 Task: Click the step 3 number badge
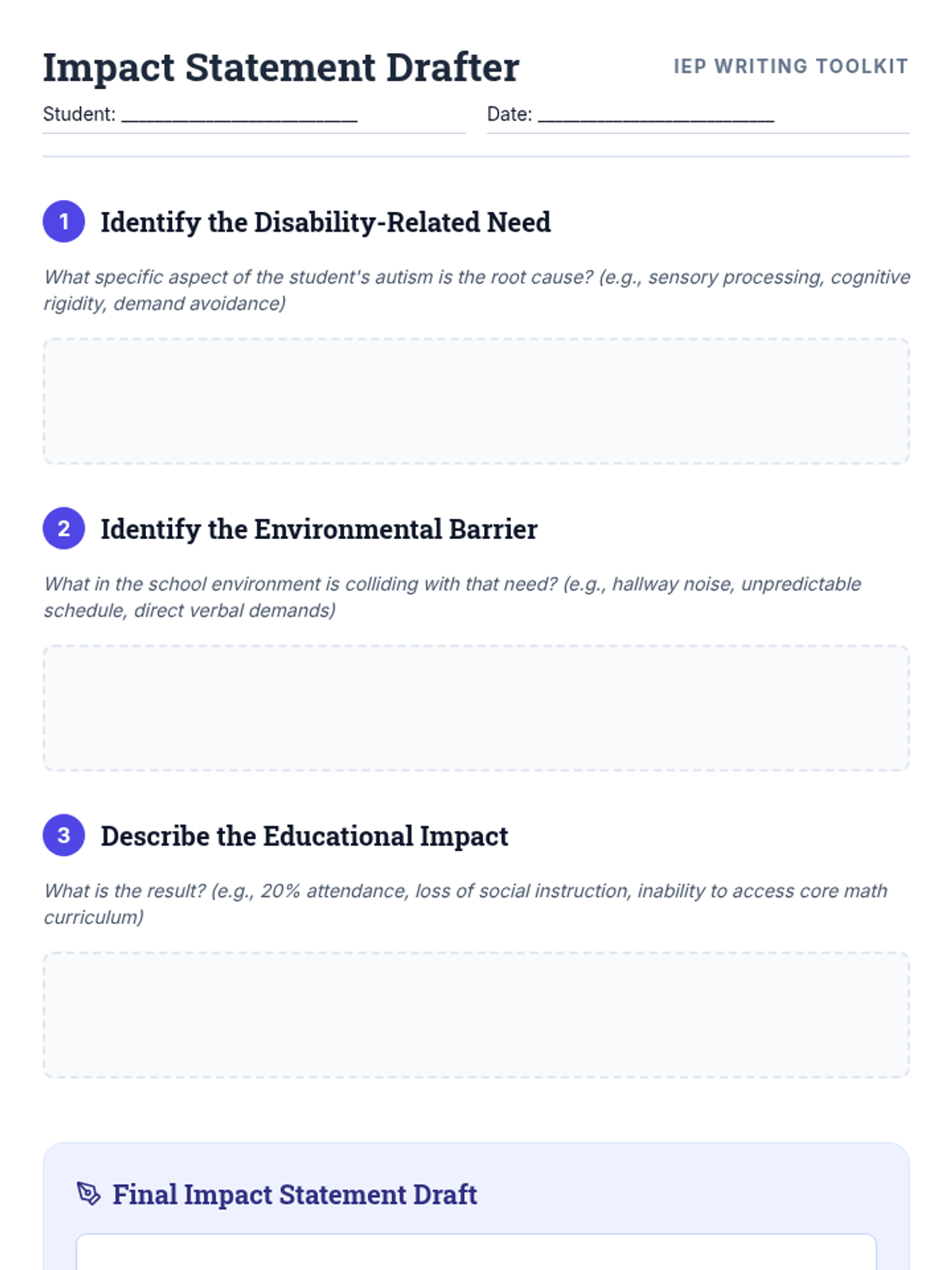pyautogui.click(x=63, y=836)
